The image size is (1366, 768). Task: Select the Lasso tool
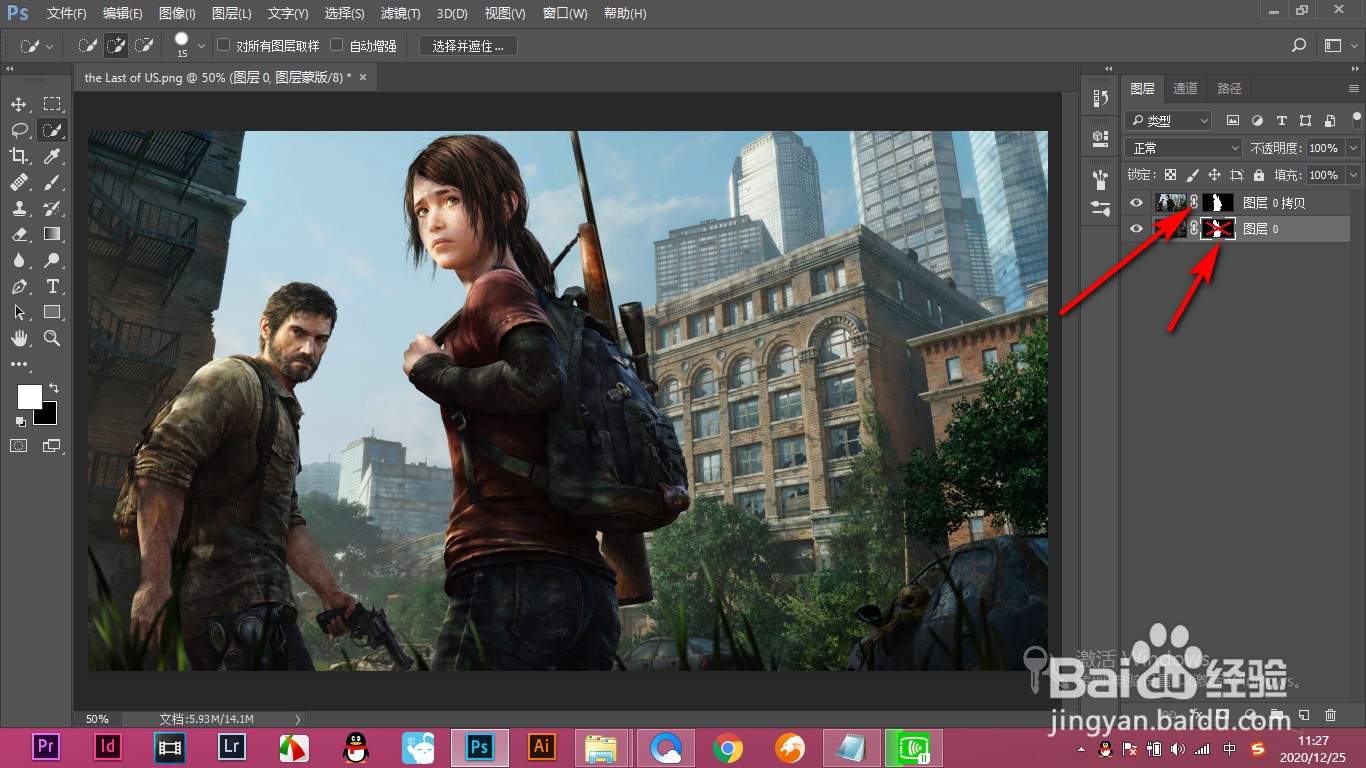click(x=19, y=130)
